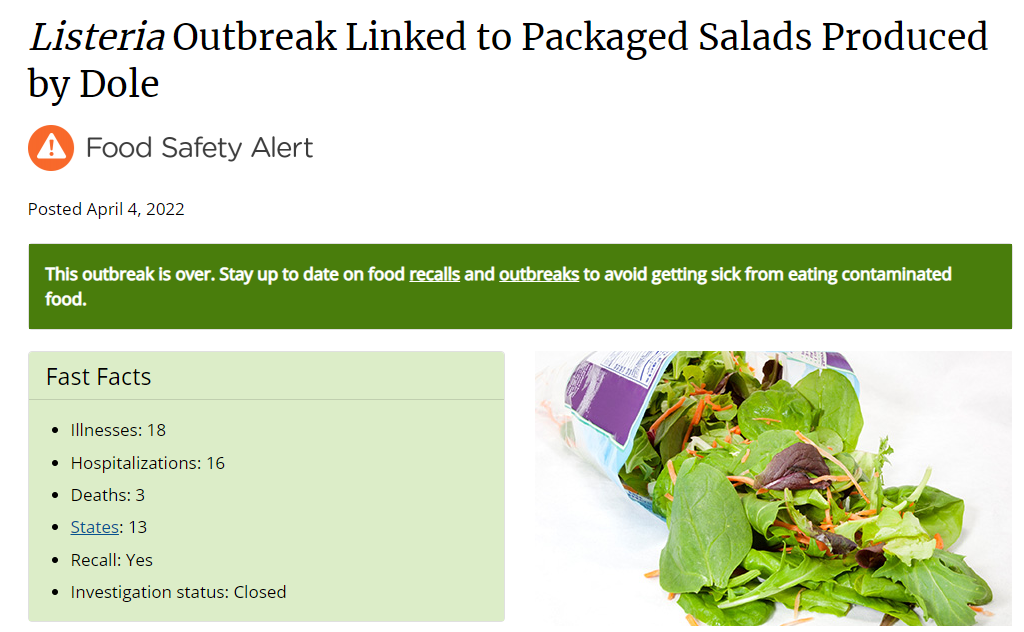Image resolution: width=1024 pixels, height=632 pixels.
Task: Open the States link in Fast Facts
Action: (94, 527)
